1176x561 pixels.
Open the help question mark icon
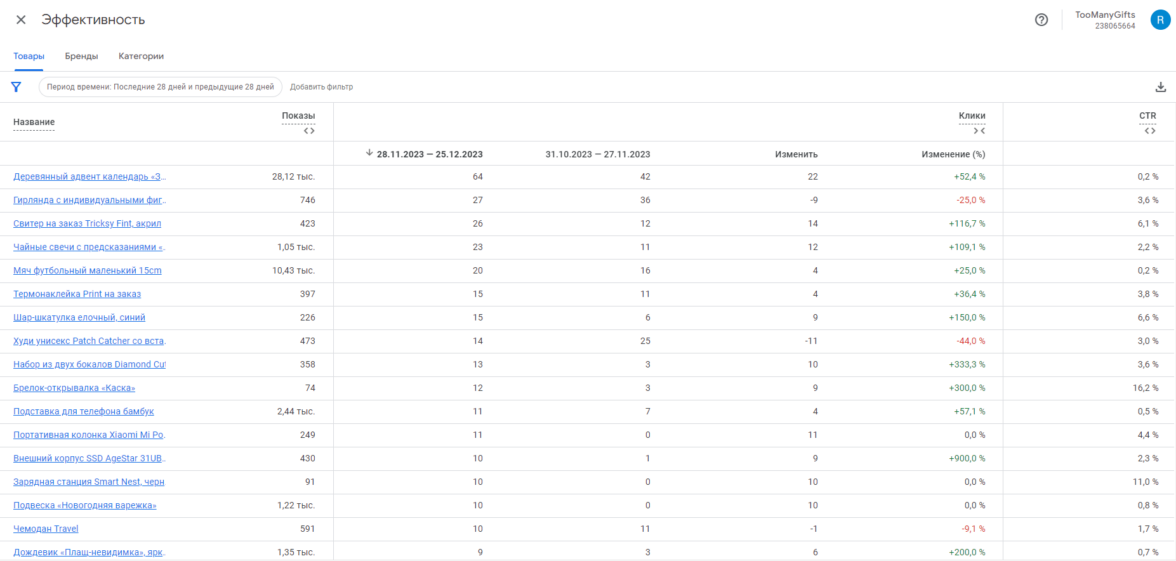(x=1041, y=20)
